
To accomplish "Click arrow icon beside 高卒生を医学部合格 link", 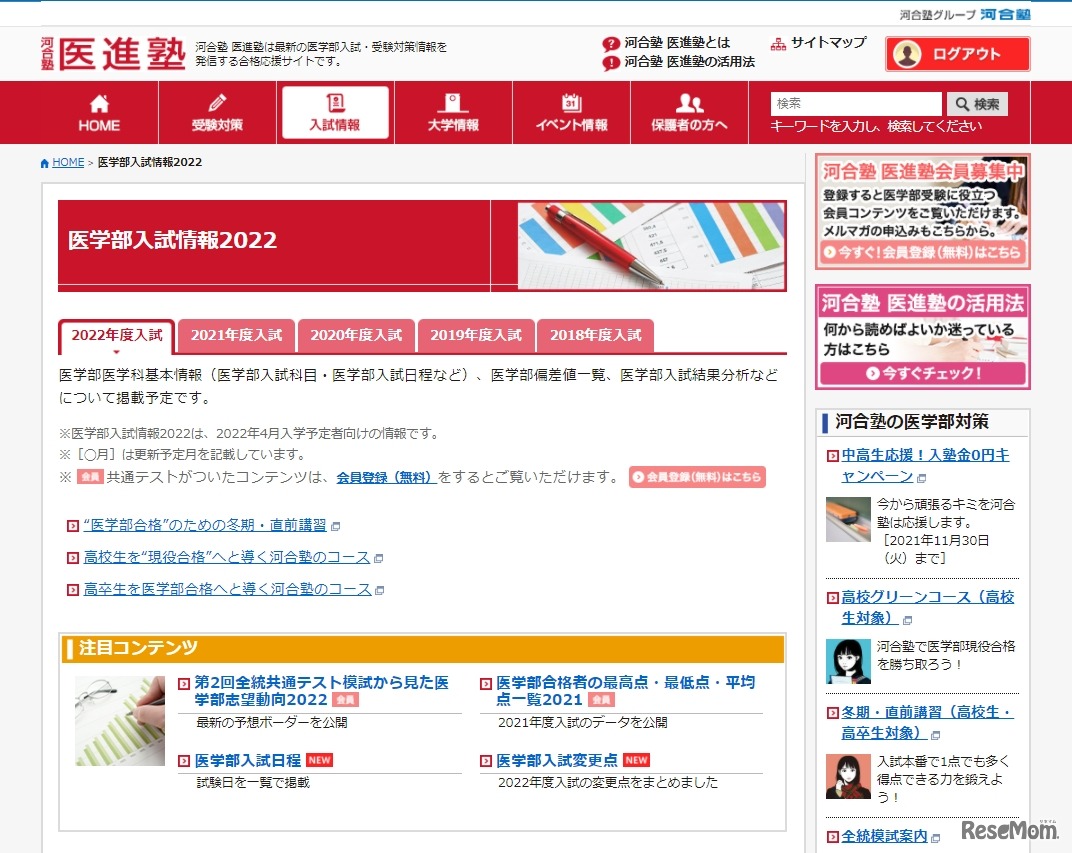I will pos(72,590).
